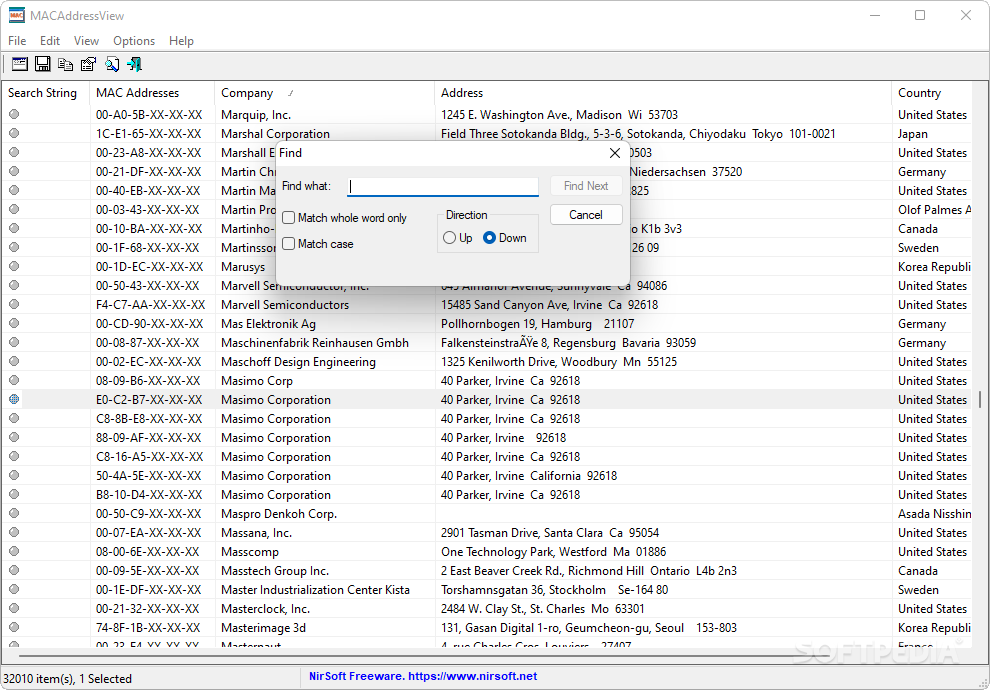Sort by the Search String column header
This screenshot has width=990, height=690.
click(x=45, y=93)
